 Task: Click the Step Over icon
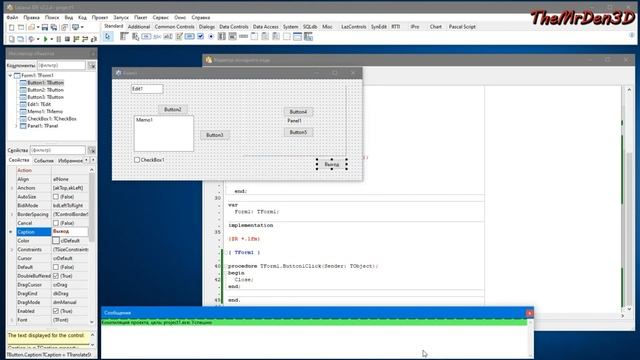point(85,39)
